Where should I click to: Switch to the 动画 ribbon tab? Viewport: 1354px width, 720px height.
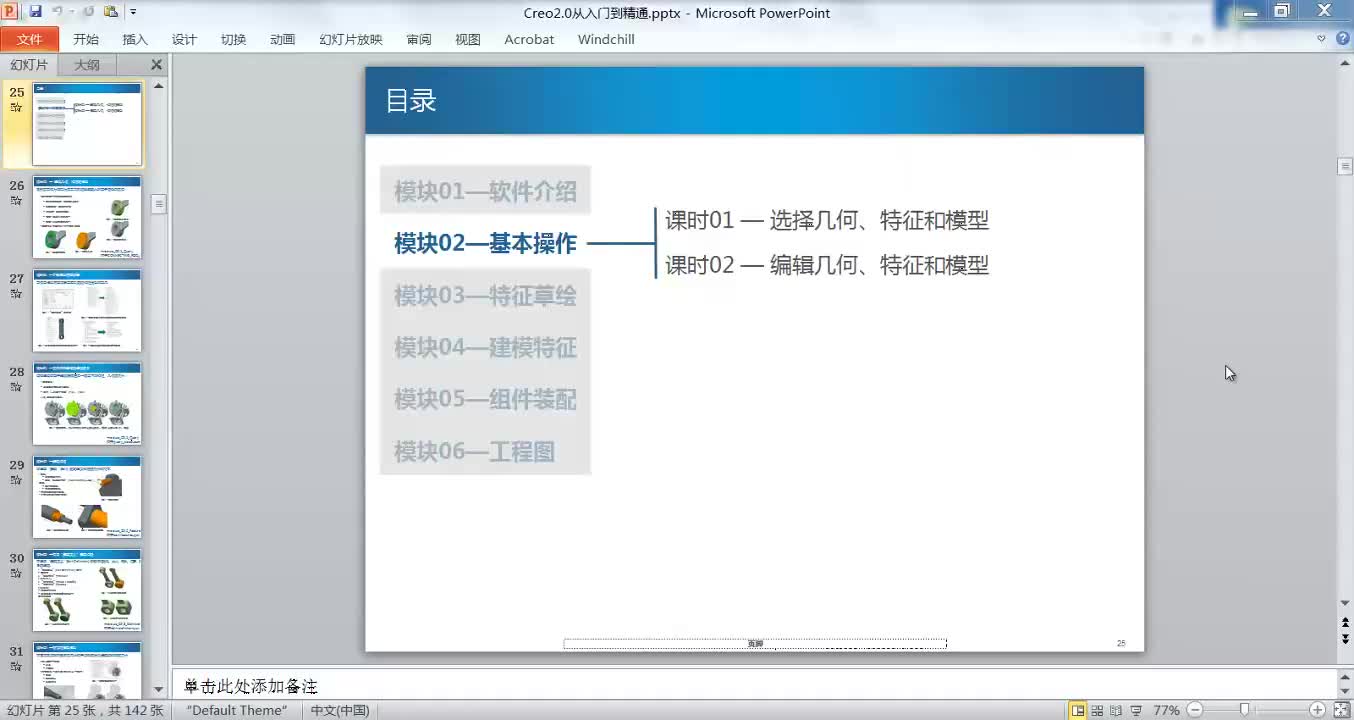point(282,40)
